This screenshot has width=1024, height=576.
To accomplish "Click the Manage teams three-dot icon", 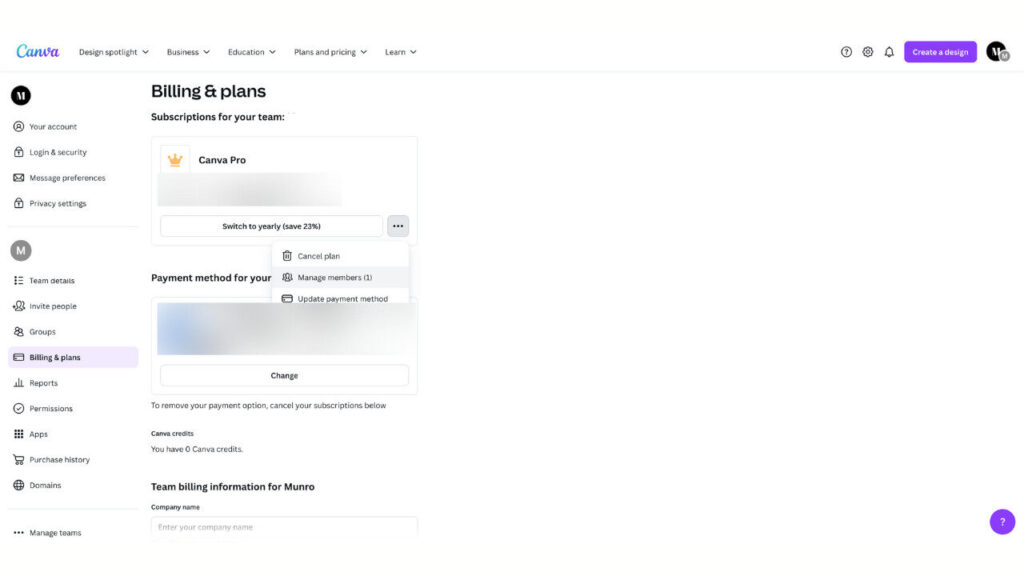I will [19, 532].
